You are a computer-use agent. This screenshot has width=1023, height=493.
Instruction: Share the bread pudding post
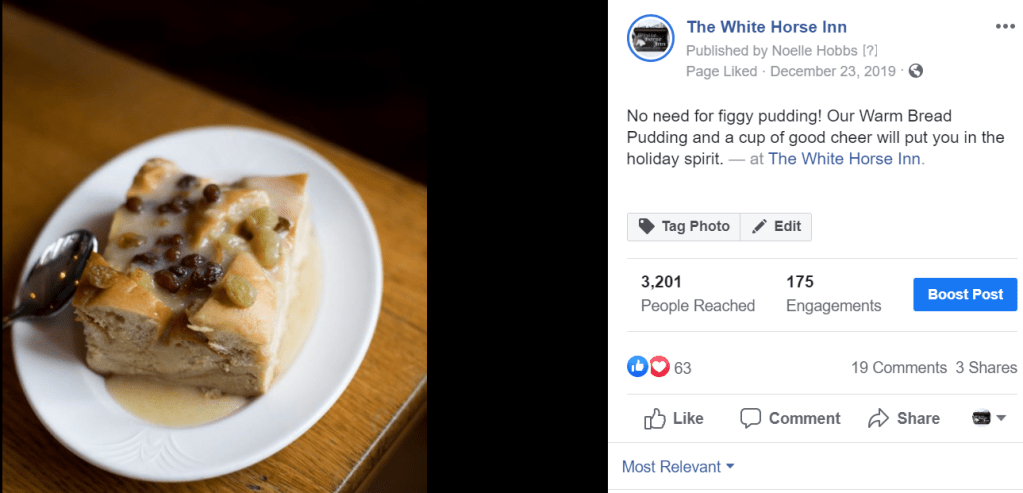tap(904, 418)
